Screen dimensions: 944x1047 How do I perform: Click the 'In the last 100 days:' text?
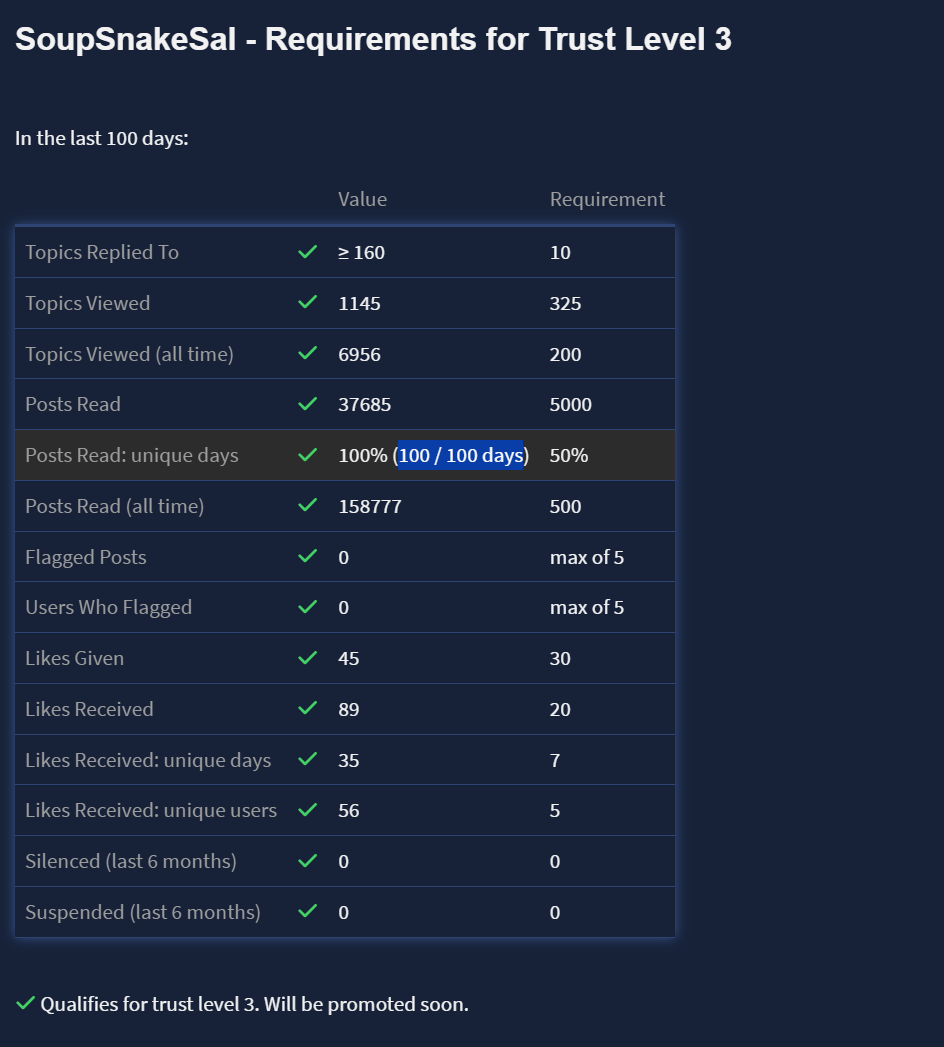click(x=102, y=138)
